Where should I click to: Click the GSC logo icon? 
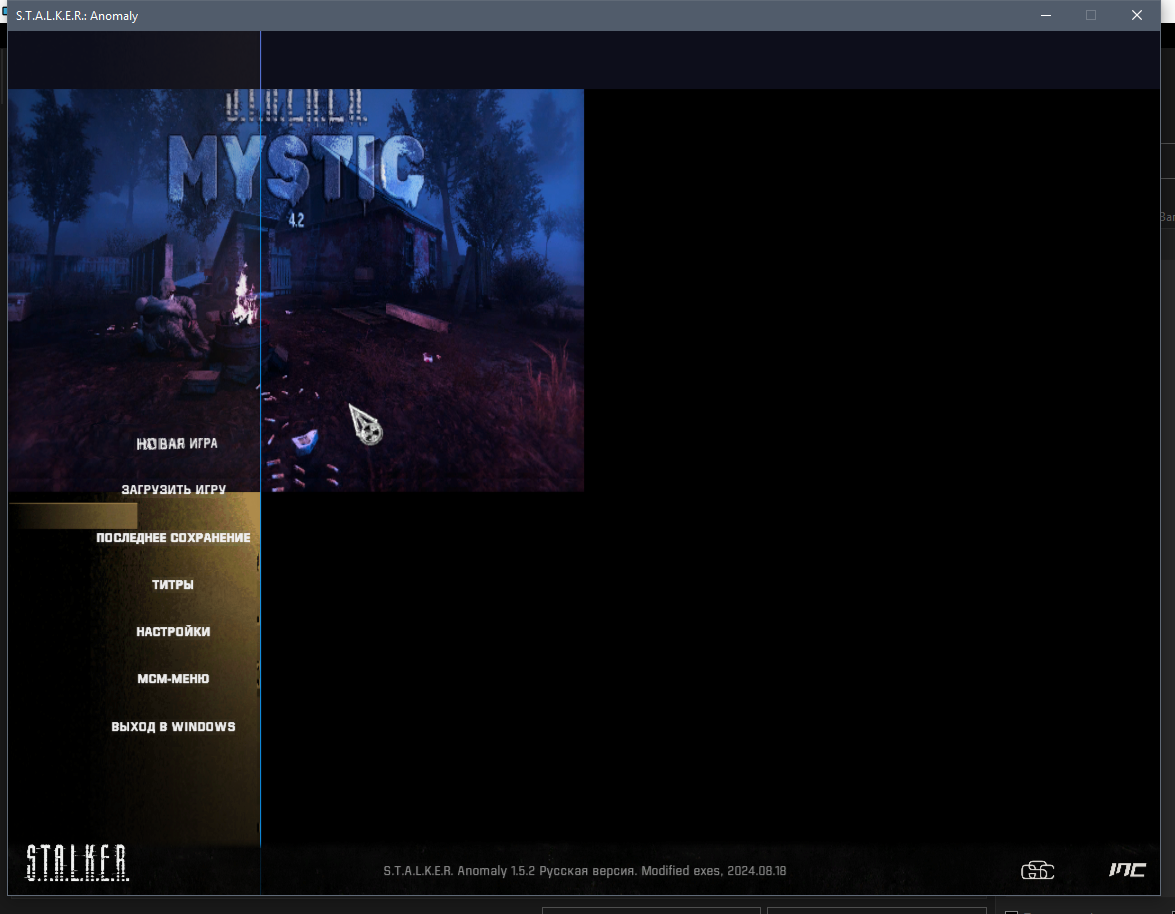point(1038,871)
